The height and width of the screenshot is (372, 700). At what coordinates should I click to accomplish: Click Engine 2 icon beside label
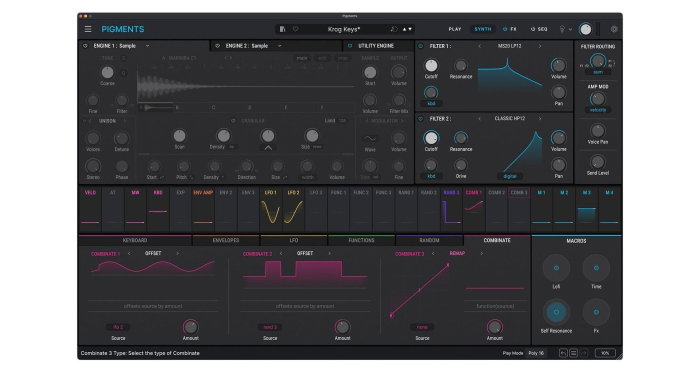[217, 46]
